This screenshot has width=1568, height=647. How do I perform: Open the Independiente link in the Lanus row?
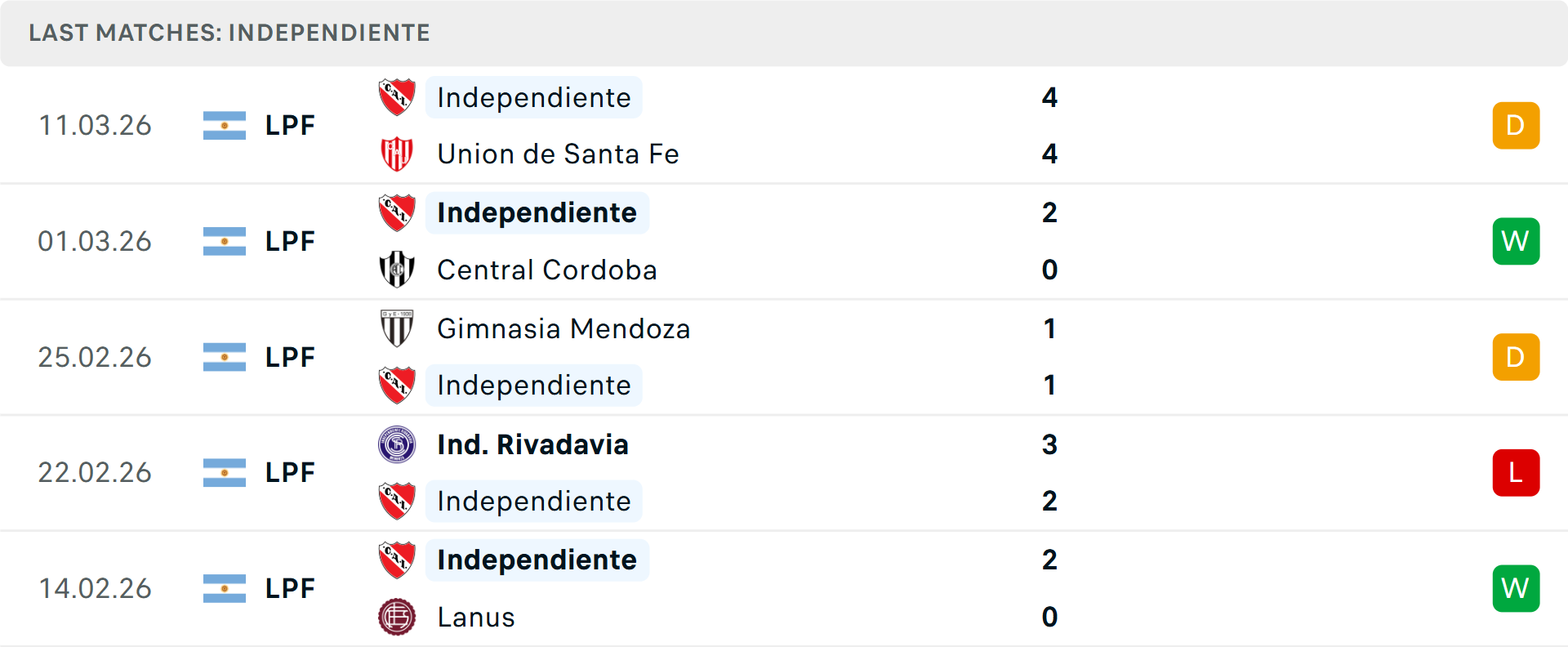537,560
